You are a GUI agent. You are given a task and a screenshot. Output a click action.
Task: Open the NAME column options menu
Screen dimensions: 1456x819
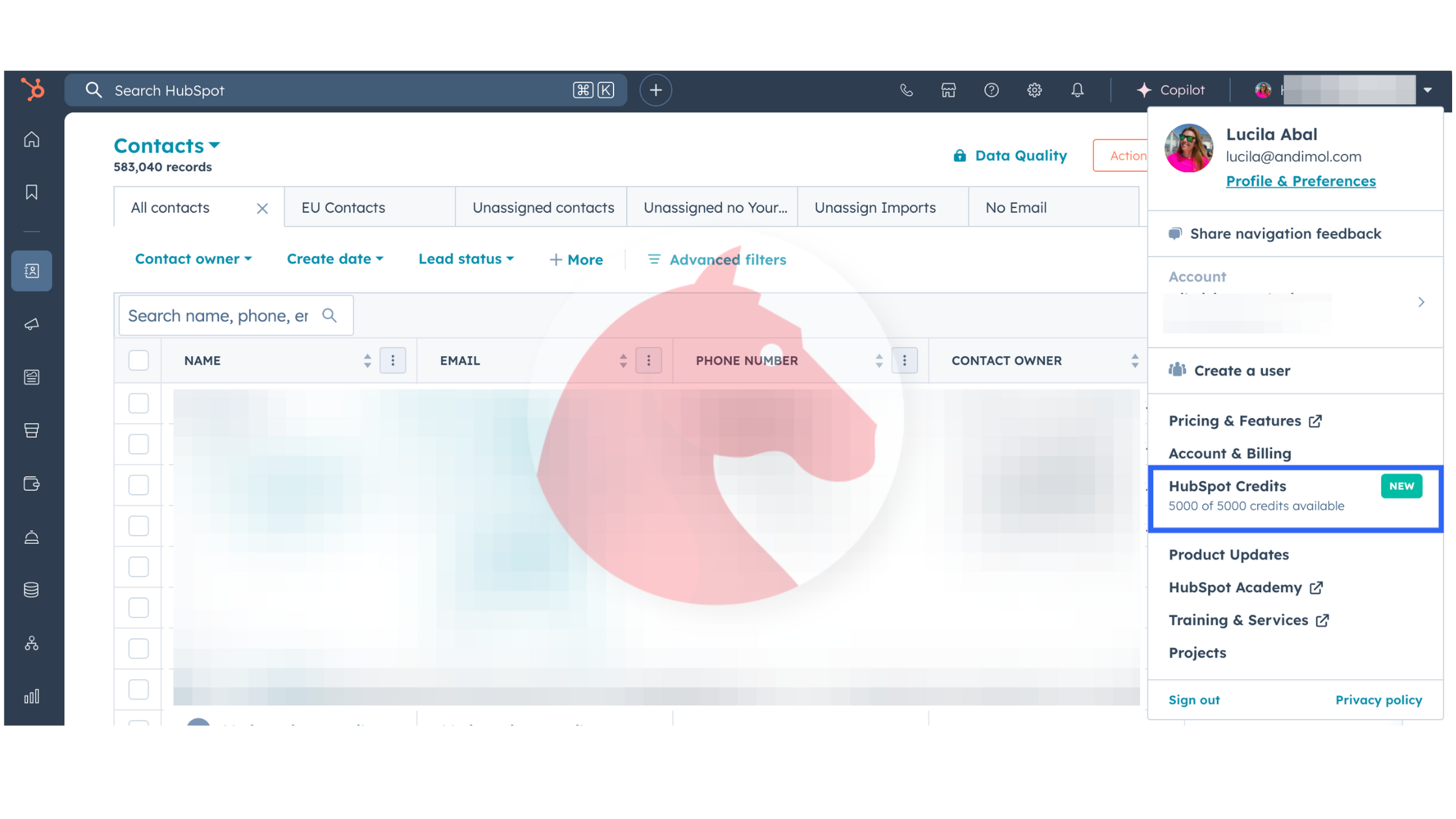point(393,360)
